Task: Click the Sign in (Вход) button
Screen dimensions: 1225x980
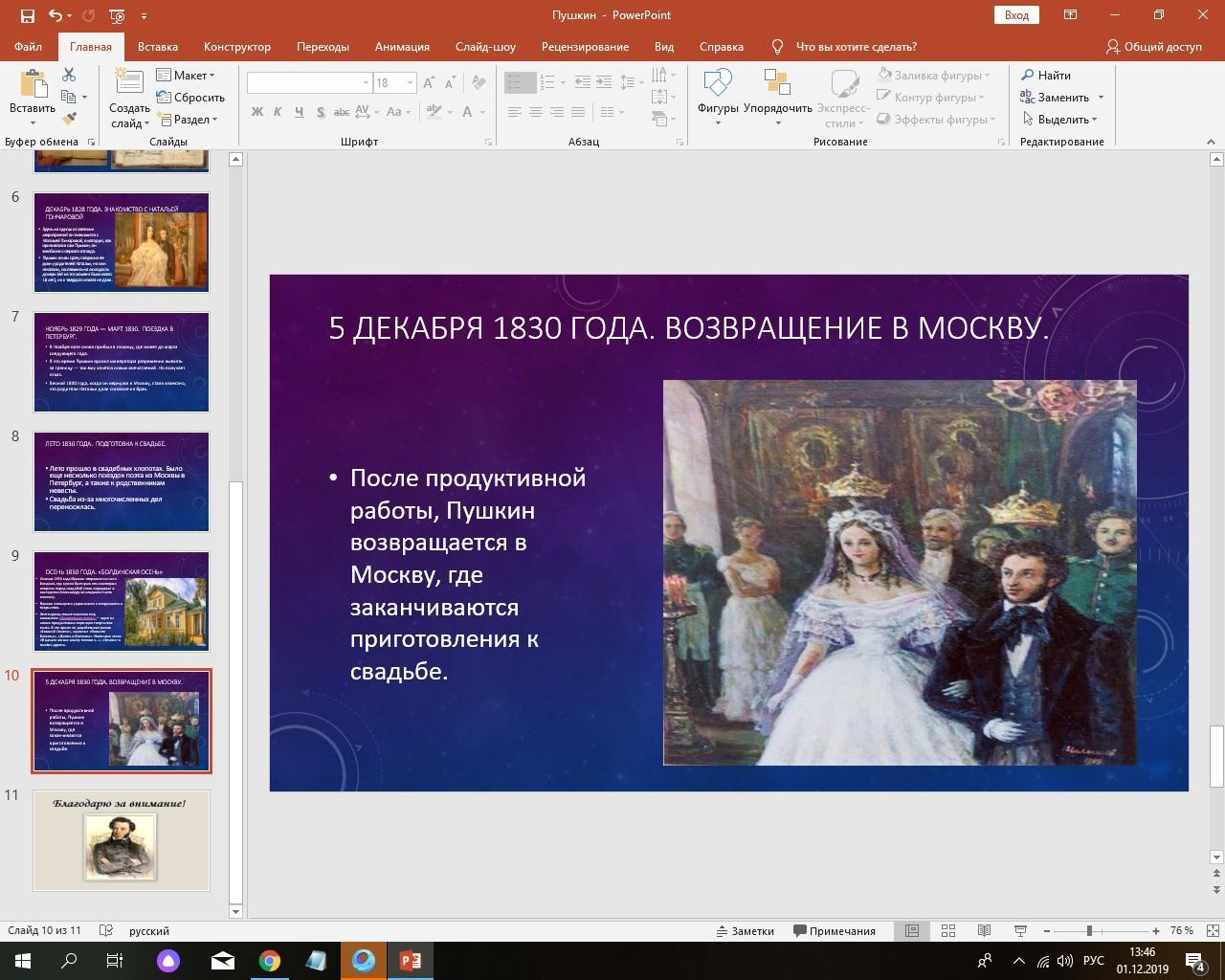Action: 1016,14
